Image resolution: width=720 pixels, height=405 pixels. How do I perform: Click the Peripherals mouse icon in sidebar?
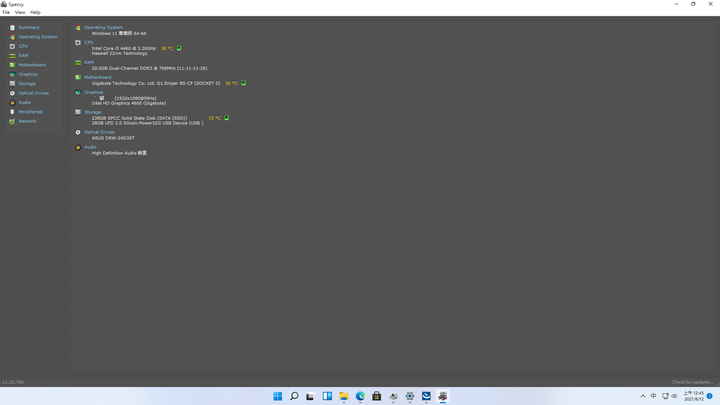(x=12, y=112)
